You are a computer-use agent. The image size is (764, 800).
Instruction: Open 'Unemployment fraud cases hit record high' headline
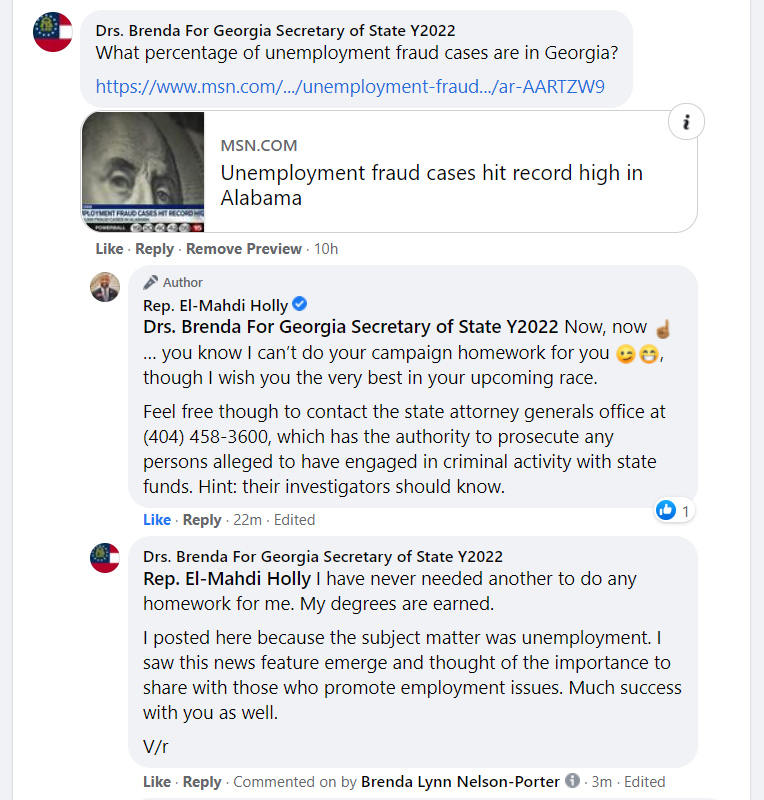click(x=431, y=185)
